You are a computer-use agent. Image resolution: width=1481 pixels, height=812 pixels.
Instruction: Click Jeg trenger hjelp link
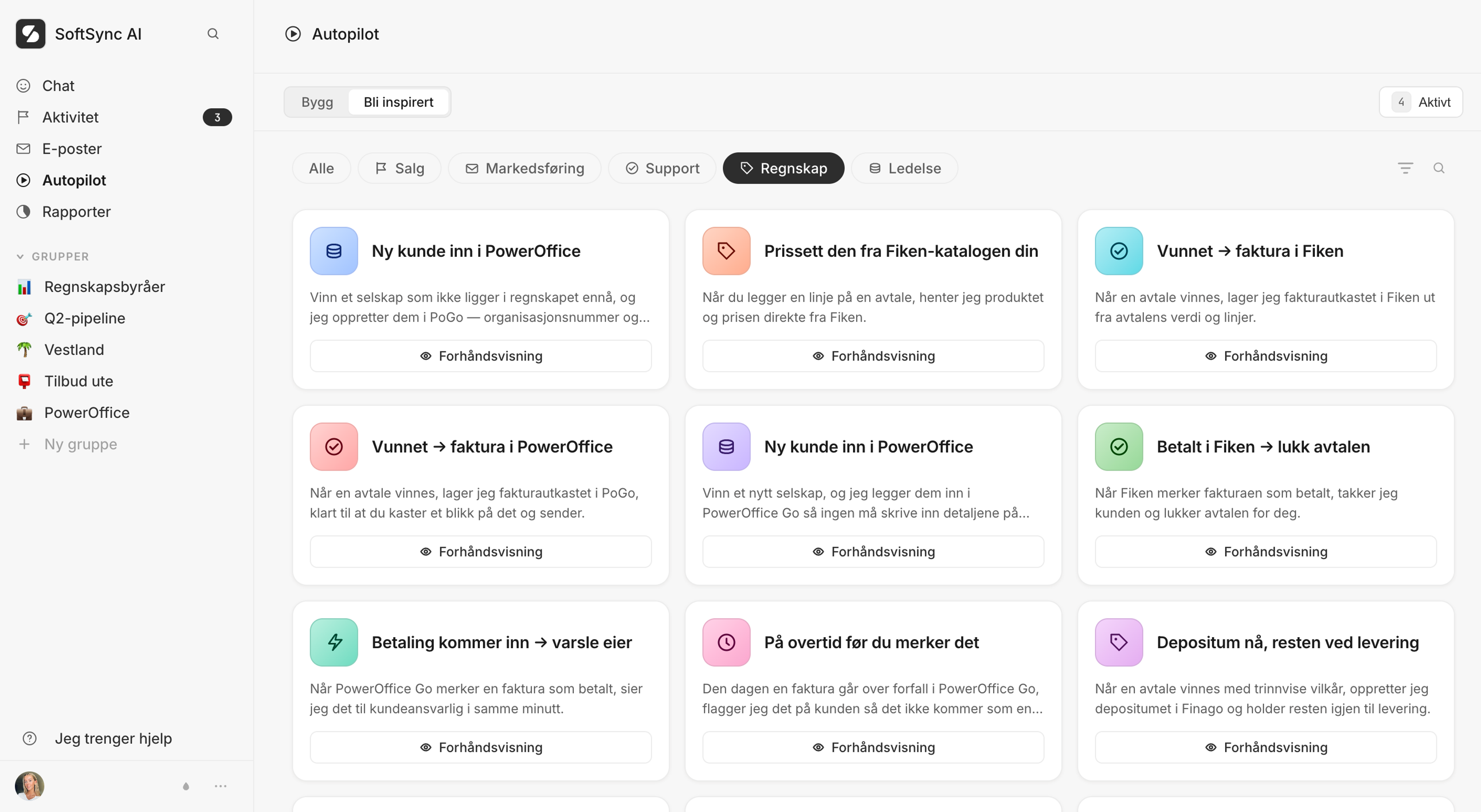113,738
